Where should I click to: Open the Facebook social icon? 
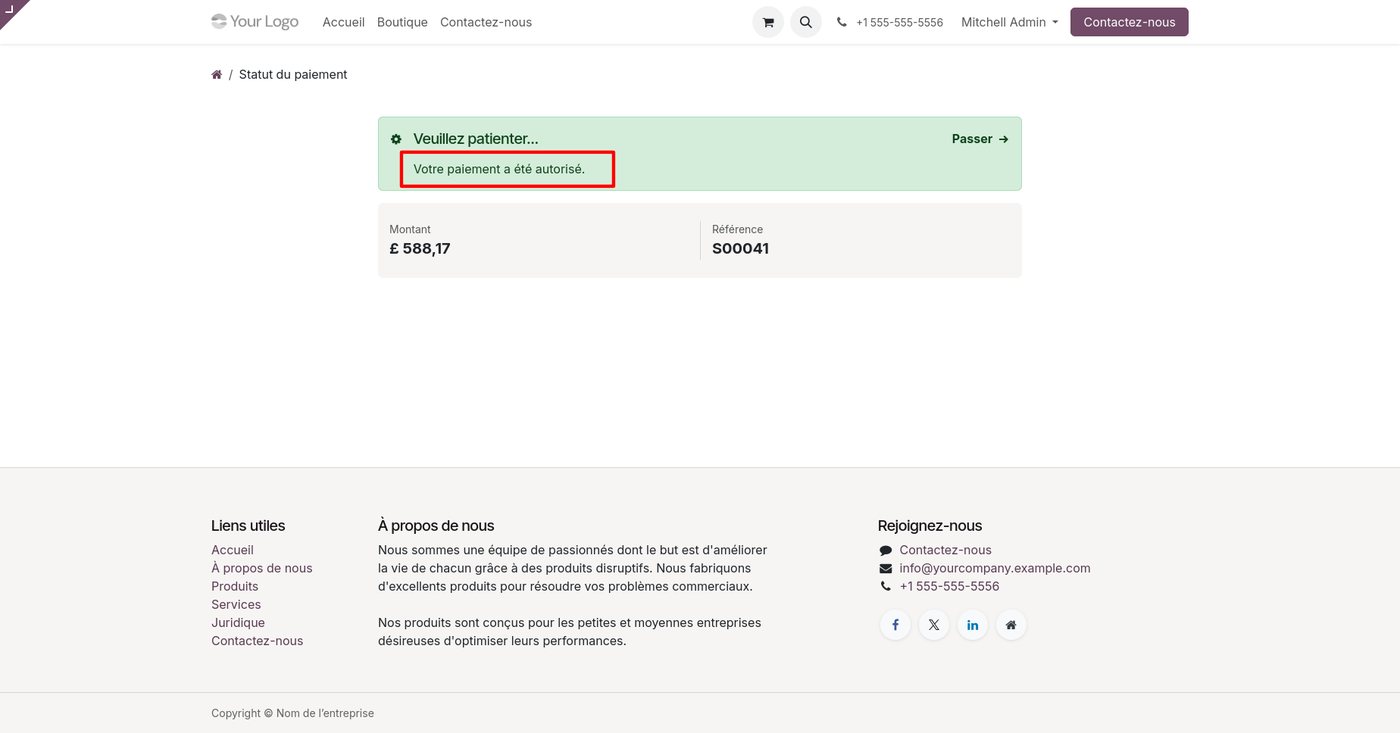click(895, 625)
